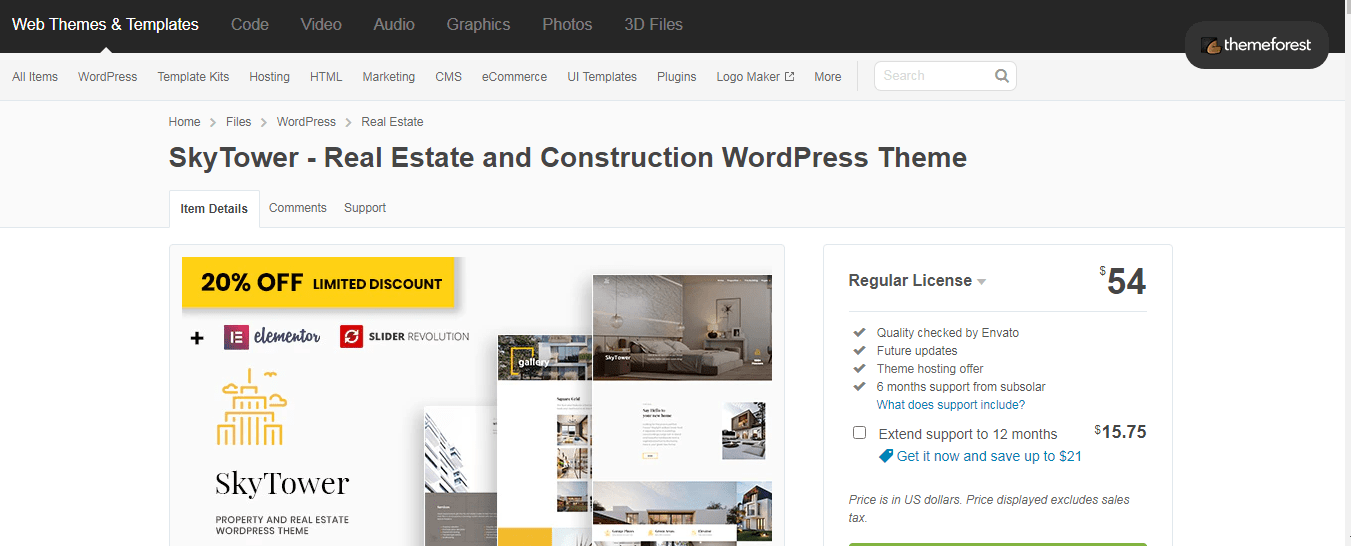Click the WordPress breadcrumb link

point(306,122)
